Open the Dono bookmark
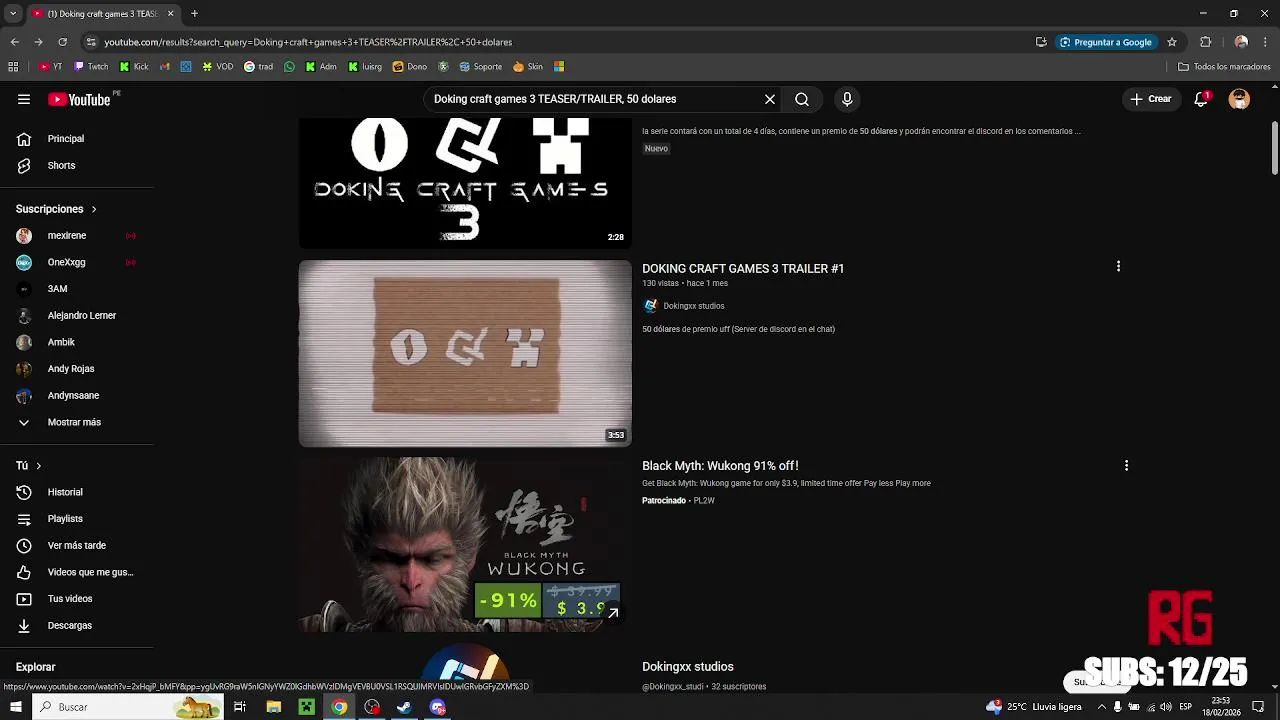Image resolution: width=1280 pixels, height=720 pixels. (x=410, y=67)
